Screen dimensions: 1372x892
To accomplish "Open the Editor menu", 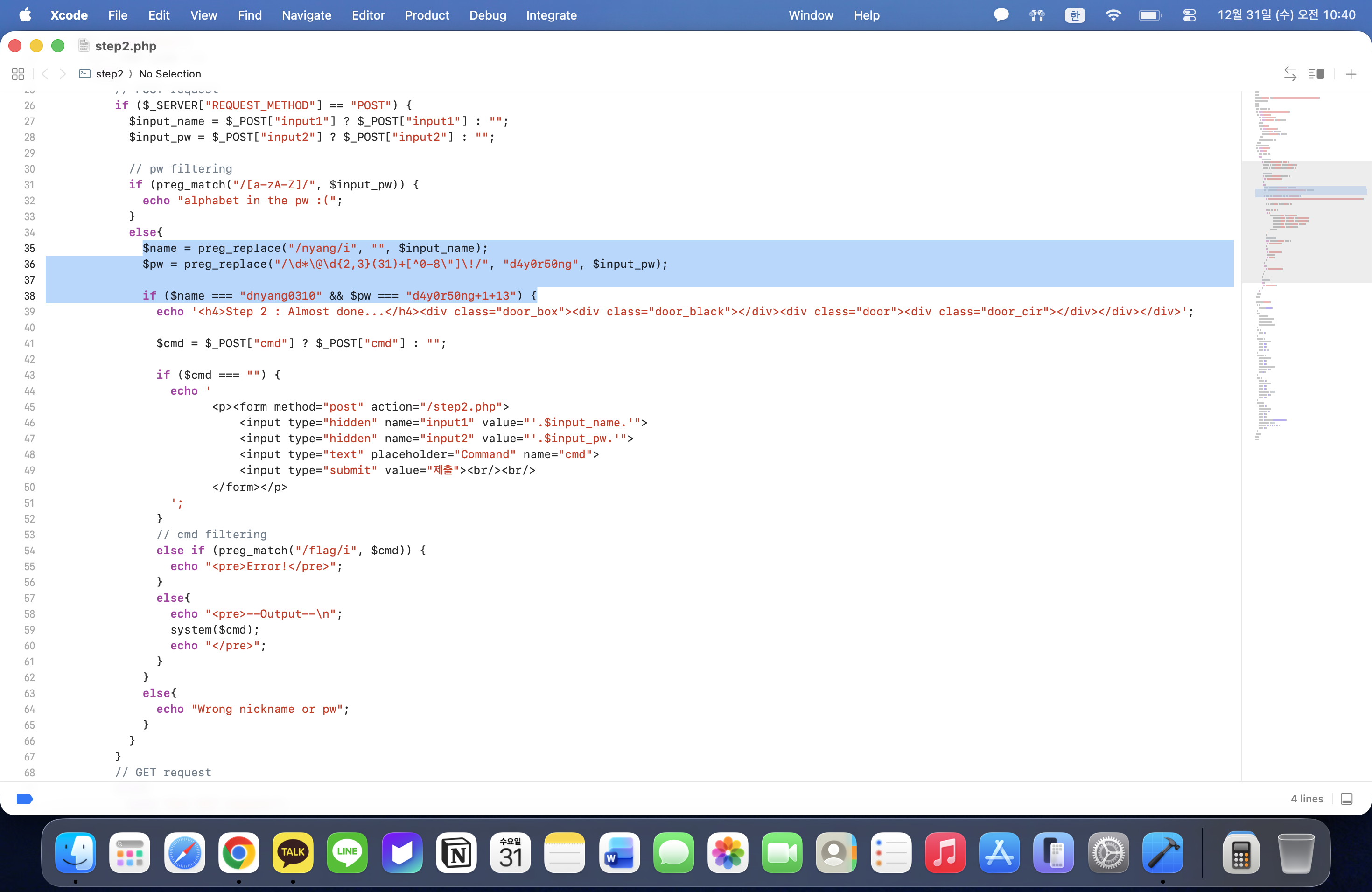I will (368, 15).
